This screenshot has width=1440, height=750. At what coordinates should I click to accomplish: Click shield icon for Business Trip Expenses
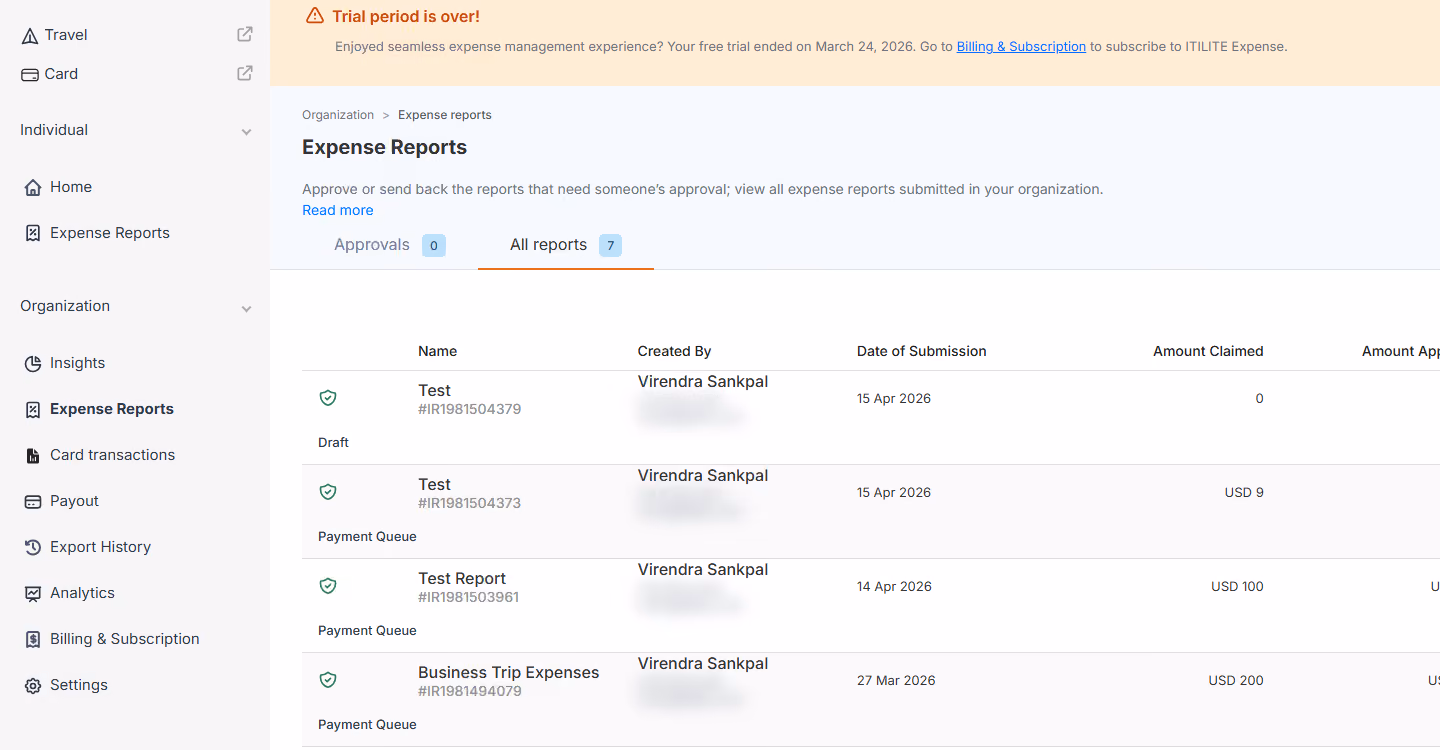328,680
